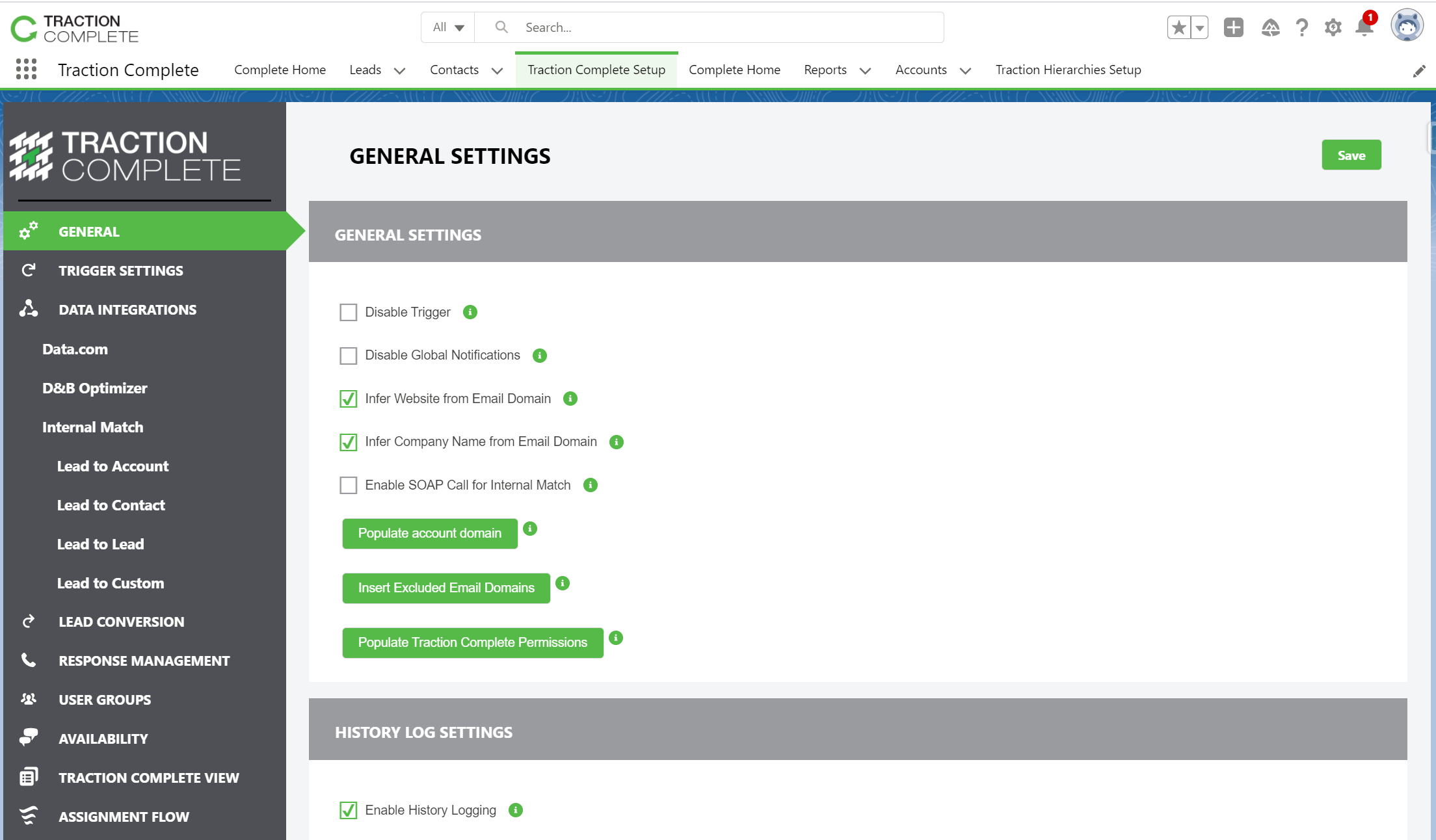This screenshot has height=840, width=1436.
Task: Switch to the Traction Complete Setup tab
Action: tap(596, 70)
